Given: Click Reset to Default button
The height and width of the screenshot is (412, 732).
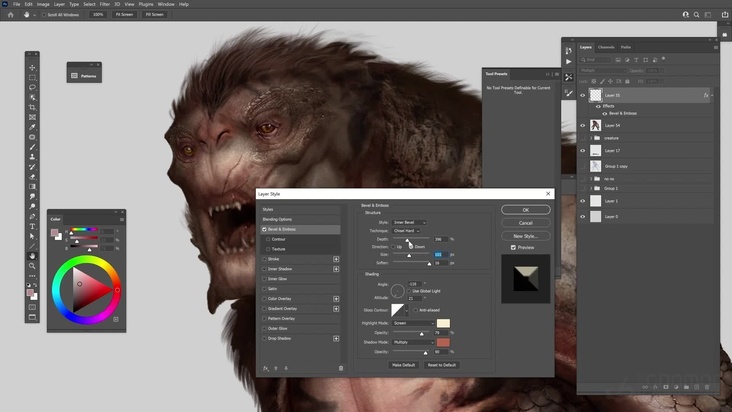Looking at the screenshot, I should point(442,365).
